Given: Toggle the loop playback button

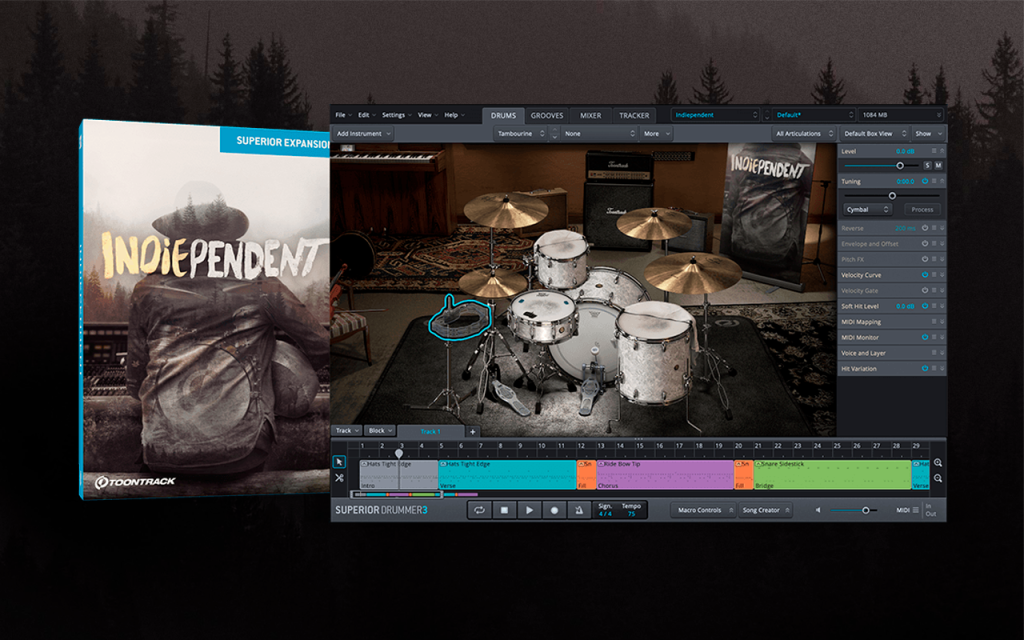Looking at the screenshot, I should (x=479, y=510).
